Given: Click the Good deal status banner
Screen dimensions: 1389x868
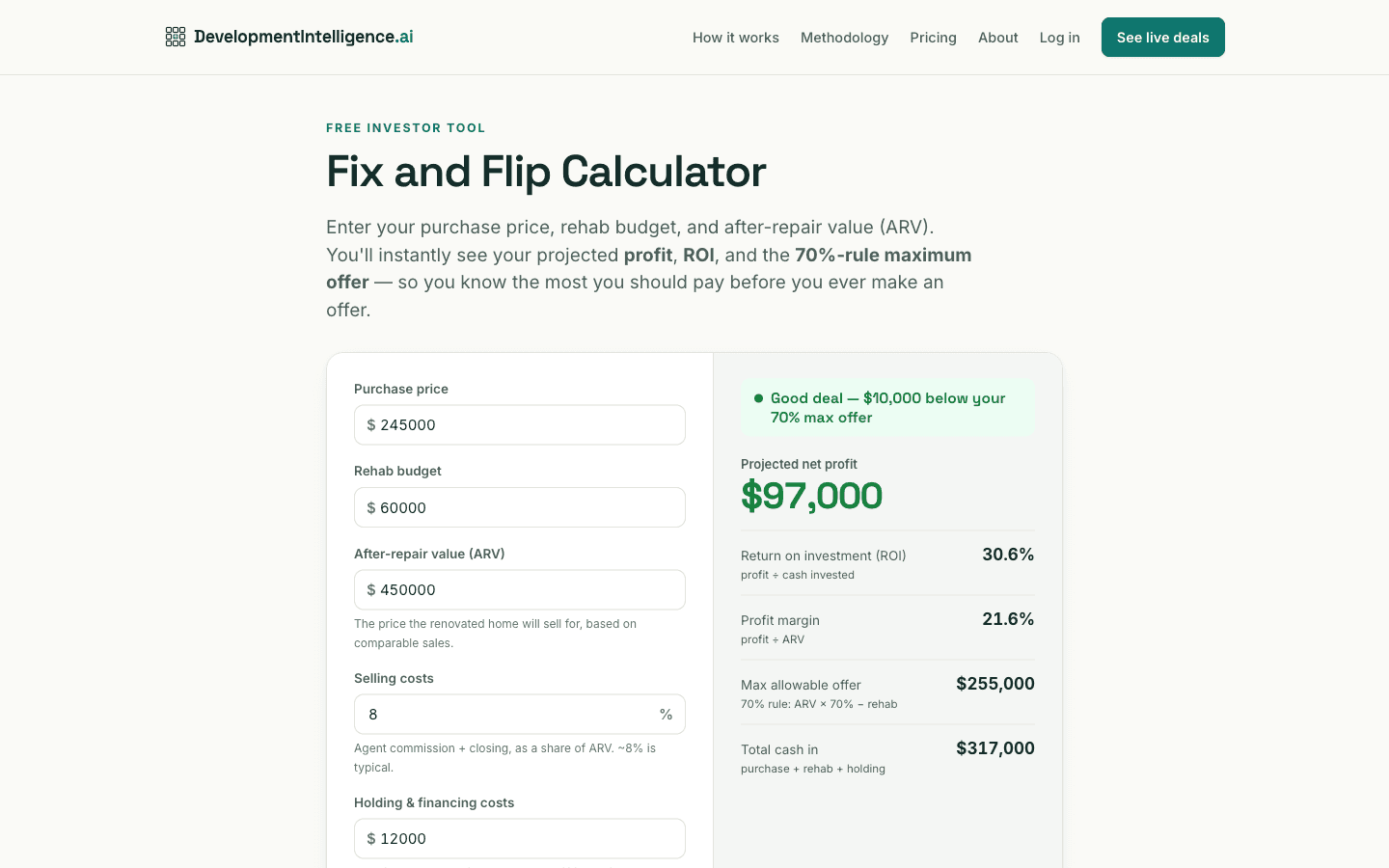Looking at the screenshot, I should point(887,408).
